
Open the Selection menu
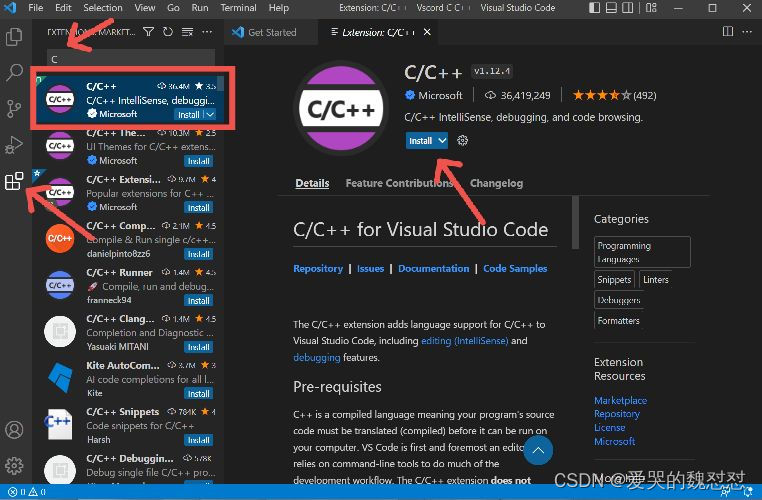[x=103, y=8]
